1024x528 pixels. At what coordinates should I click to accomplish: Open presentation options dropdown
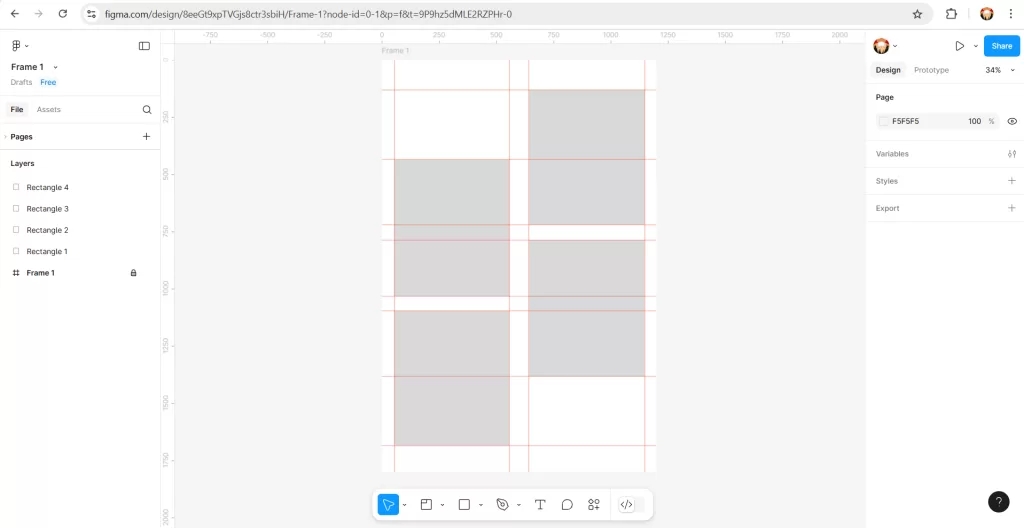tap(976, 46)
